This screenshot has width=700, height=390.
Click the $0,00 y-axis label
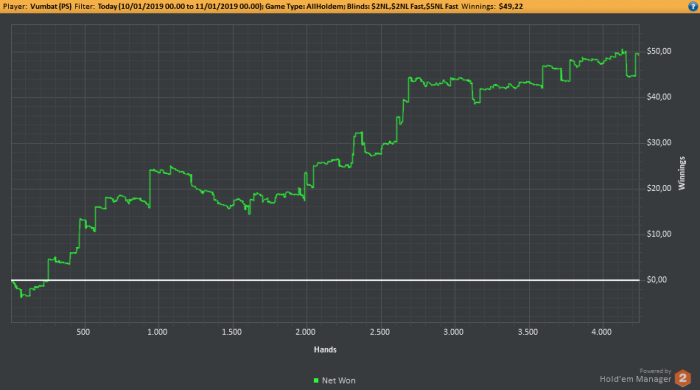[x=657, y=280]
